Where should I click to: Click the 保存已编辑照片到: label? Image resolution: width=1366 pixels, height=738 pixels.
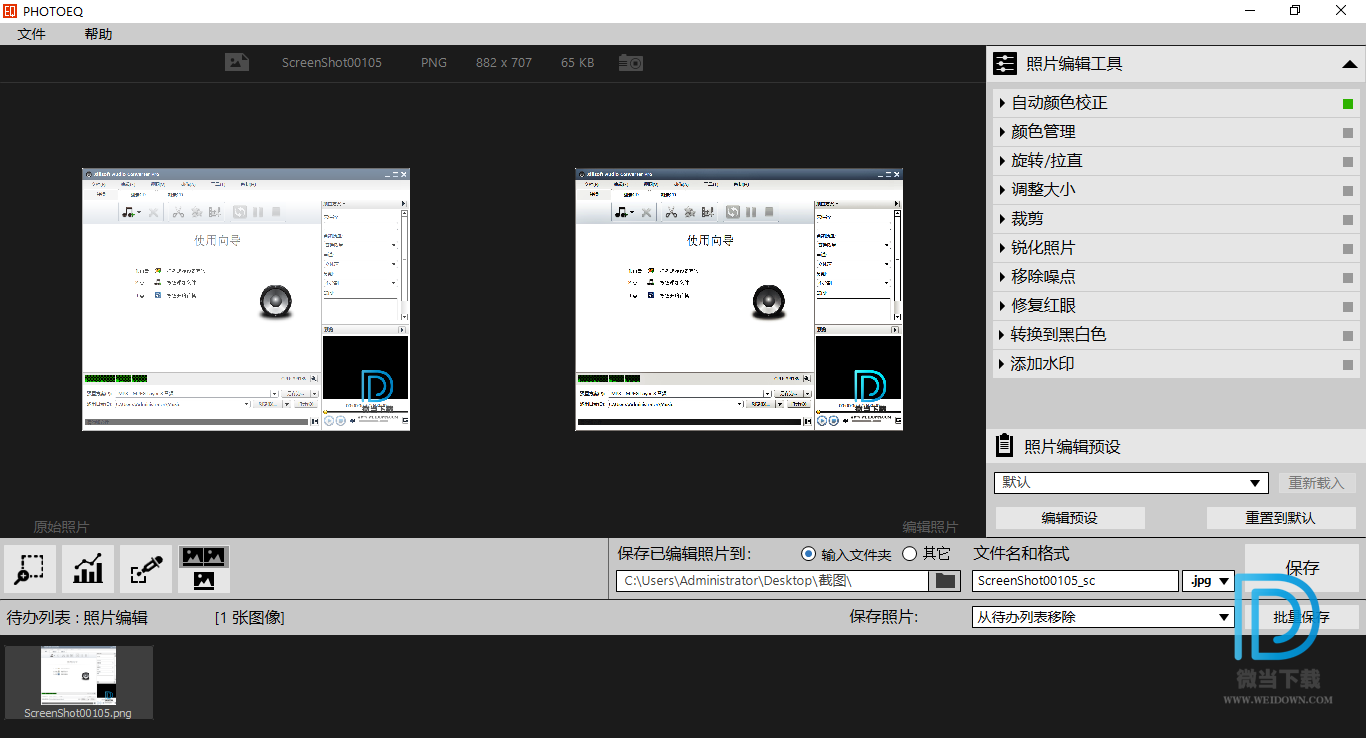click(x=684, y=553)
